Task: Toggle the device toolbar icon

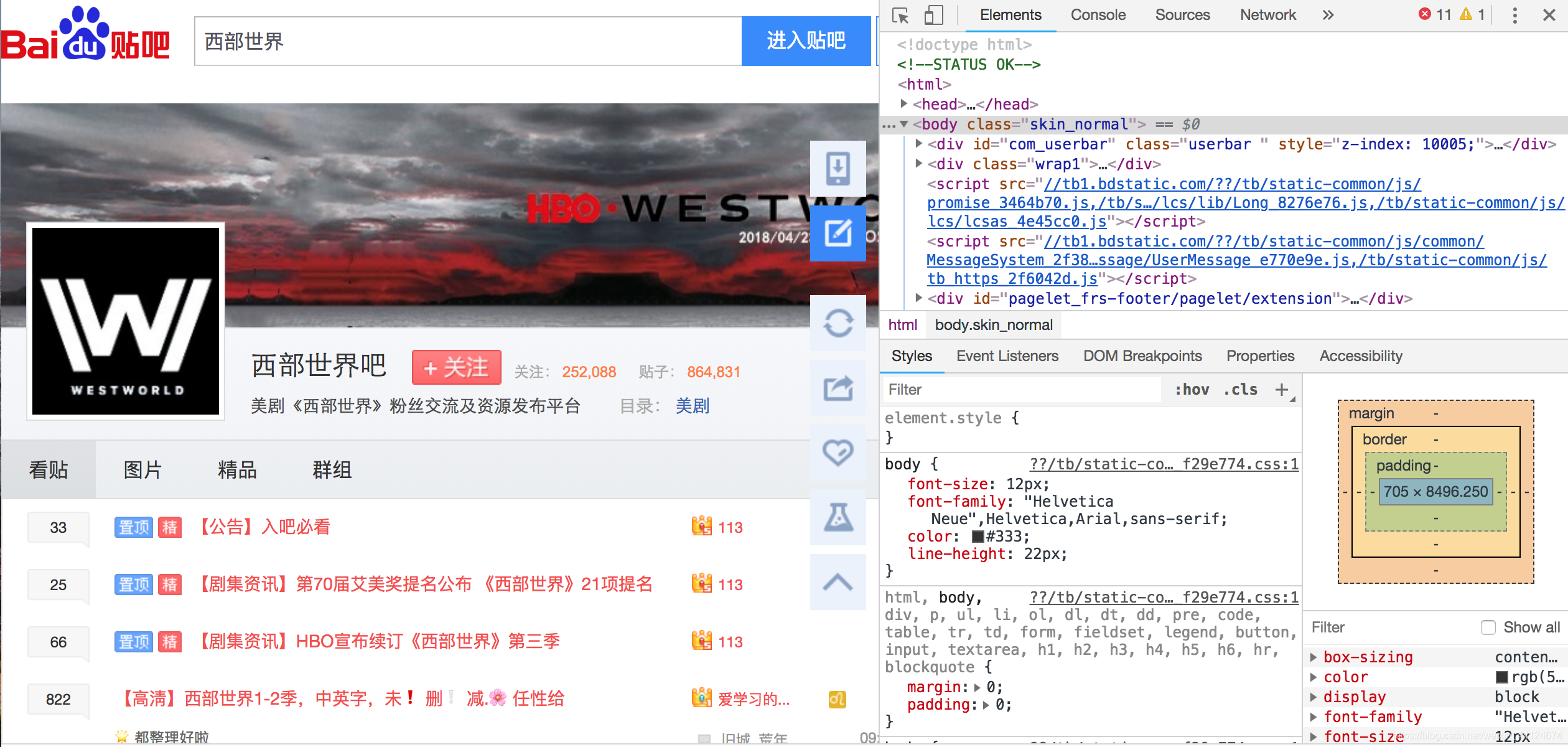Action: [933, 16]
